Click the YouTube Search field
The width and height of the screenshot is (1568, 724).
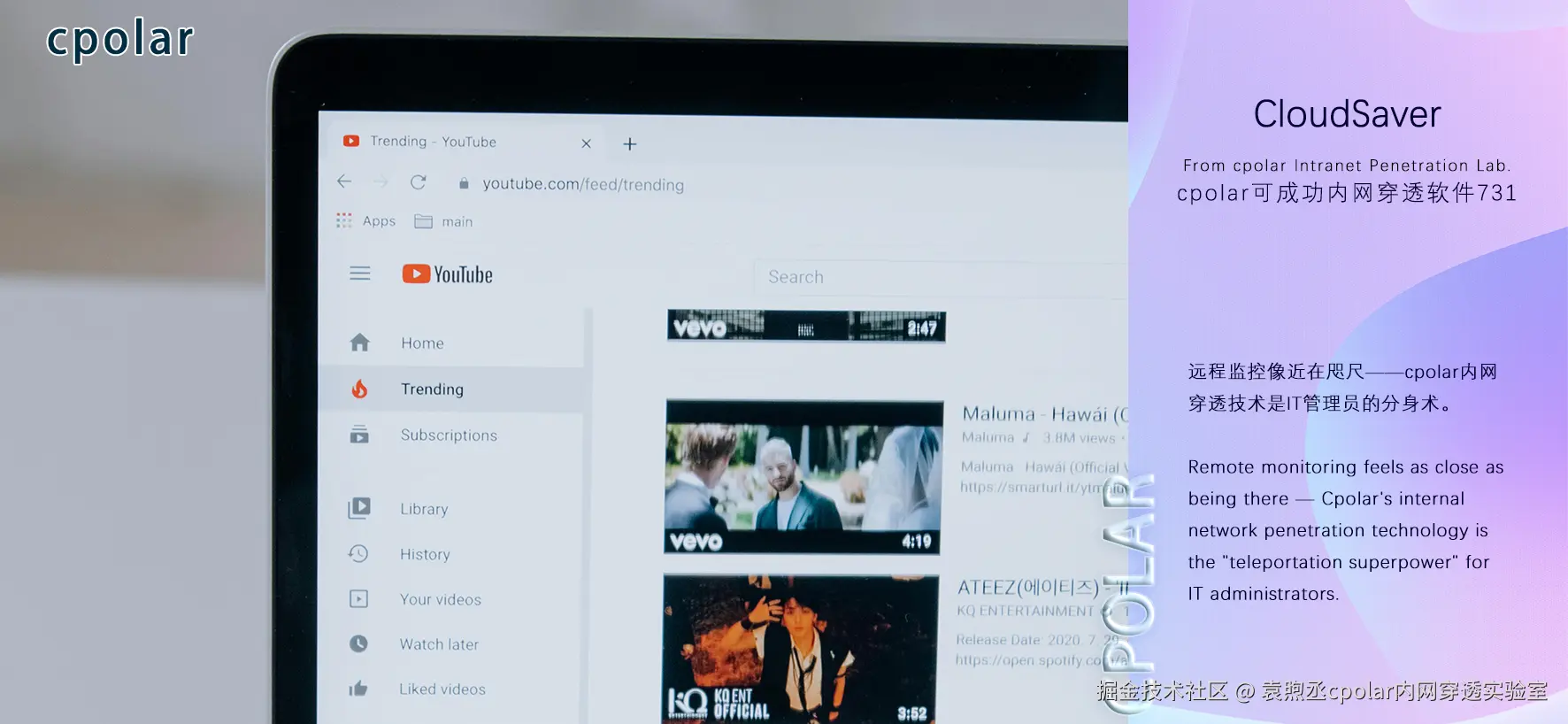[942, 277]
